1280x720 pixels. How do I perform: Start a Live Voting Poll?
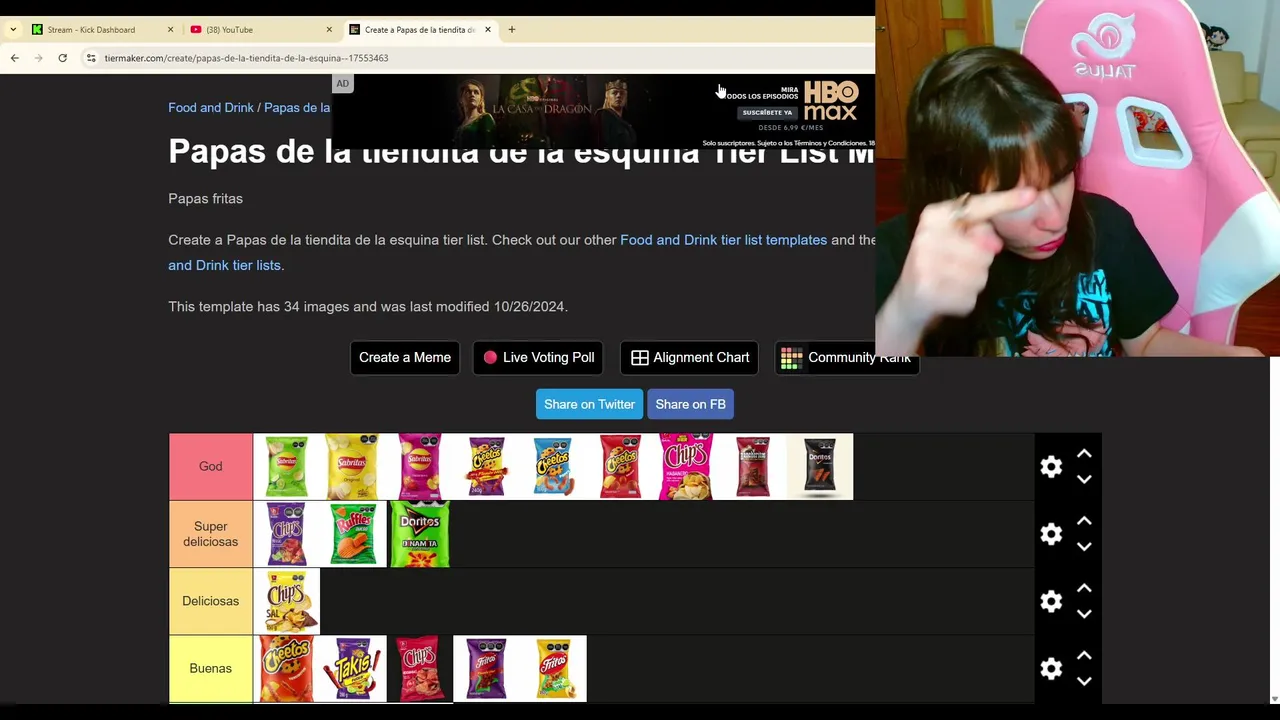pyautogui.click(x=539, y=357)
